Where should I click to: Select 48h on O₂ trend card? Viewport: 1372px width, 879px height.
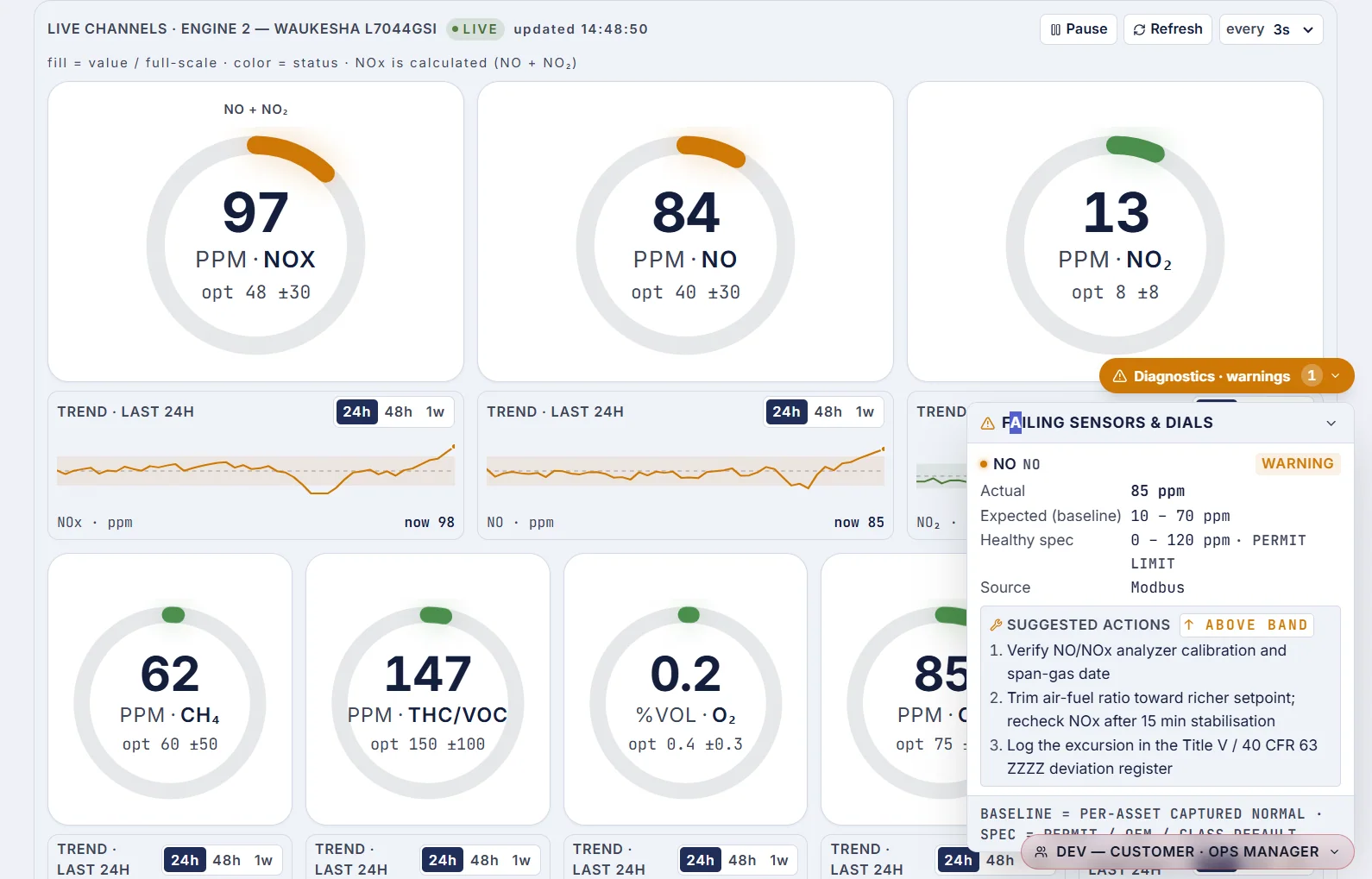point(742,860)
